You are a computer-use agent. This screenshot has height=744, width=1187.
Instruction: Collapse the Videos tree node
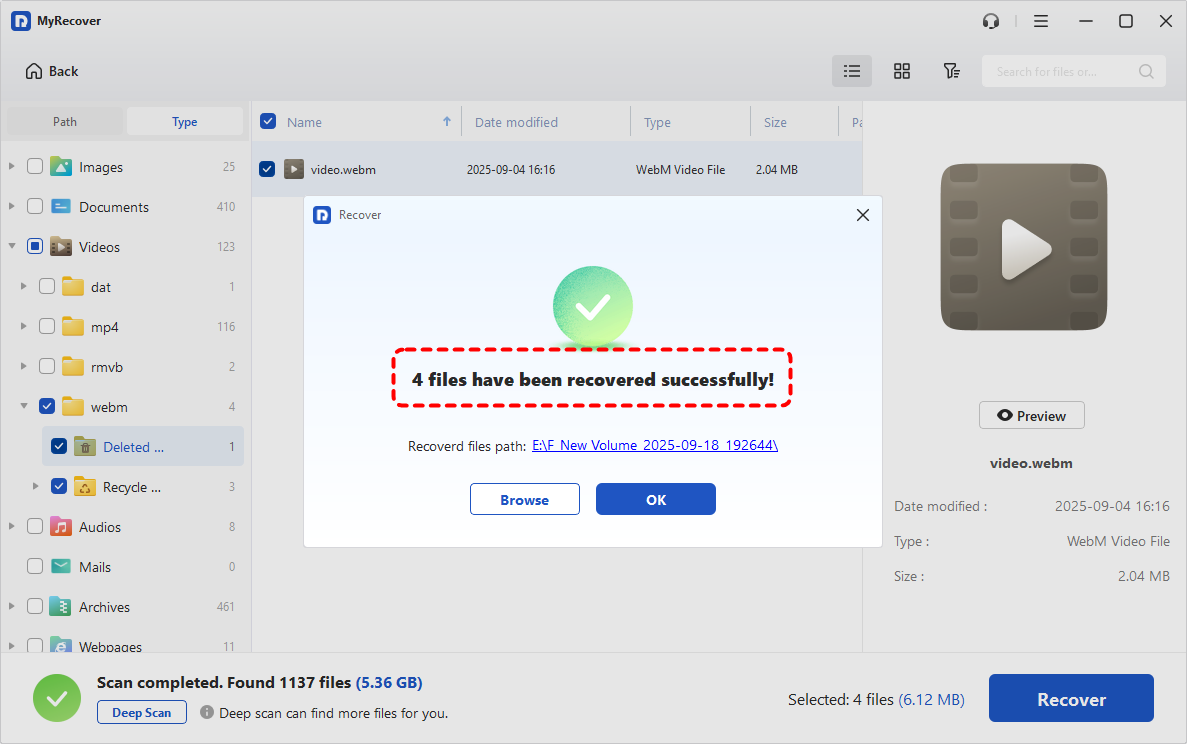click(x=11, y=246)
